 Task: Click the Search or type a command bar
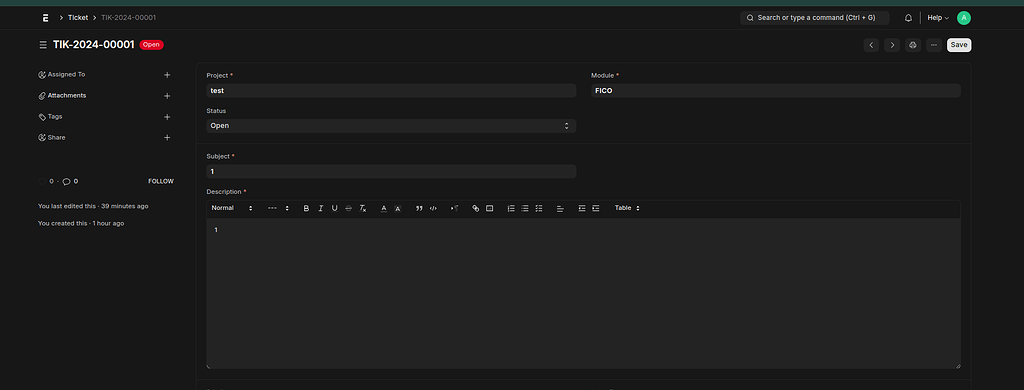coord(814,18)
